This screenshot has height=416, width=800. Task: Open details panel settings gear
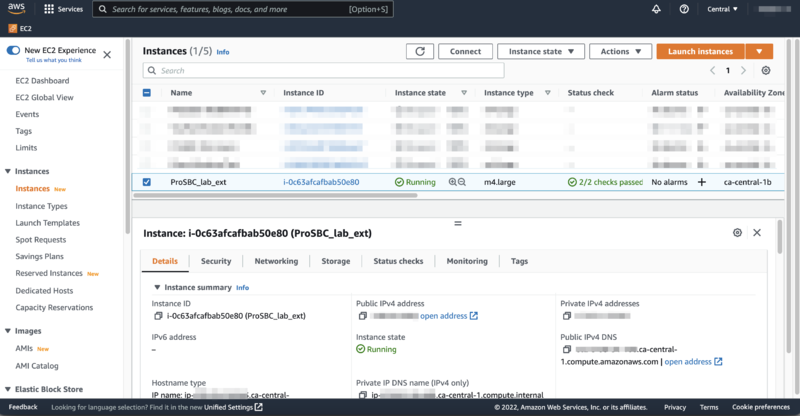click(x=737, y=232)
